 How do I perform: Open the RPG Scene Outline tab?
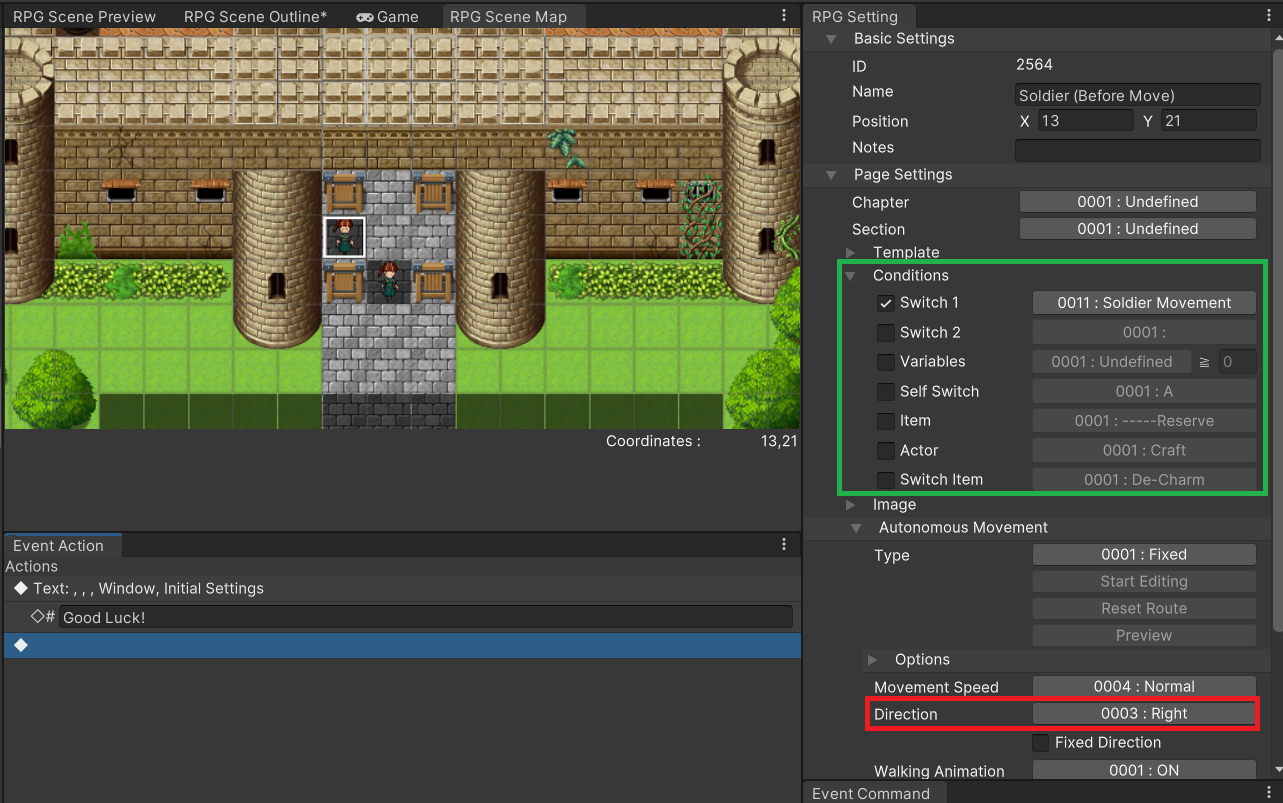coord(255,17)
